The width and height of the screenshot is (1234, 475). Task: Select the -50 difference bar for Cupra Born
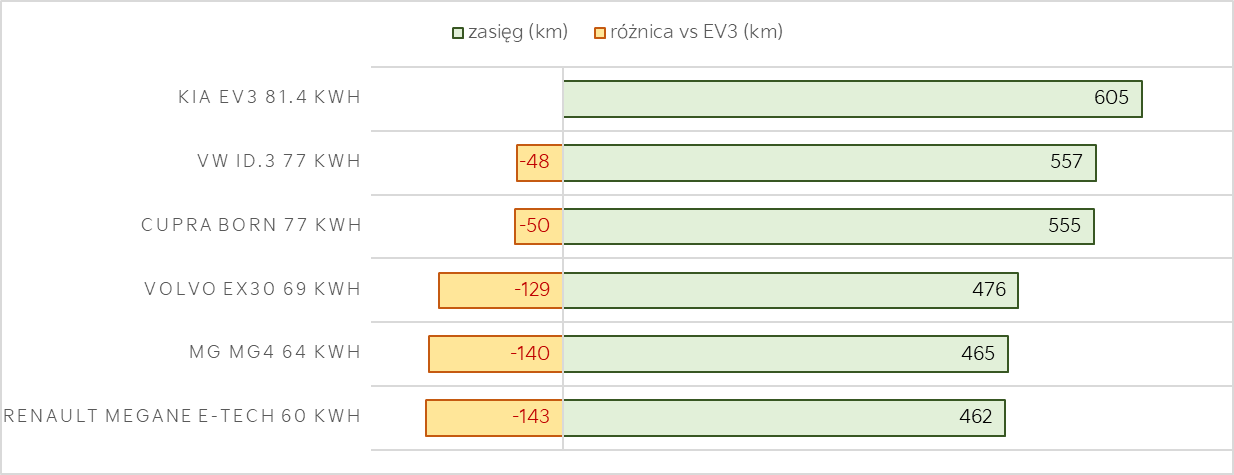[x=539, y=226]
